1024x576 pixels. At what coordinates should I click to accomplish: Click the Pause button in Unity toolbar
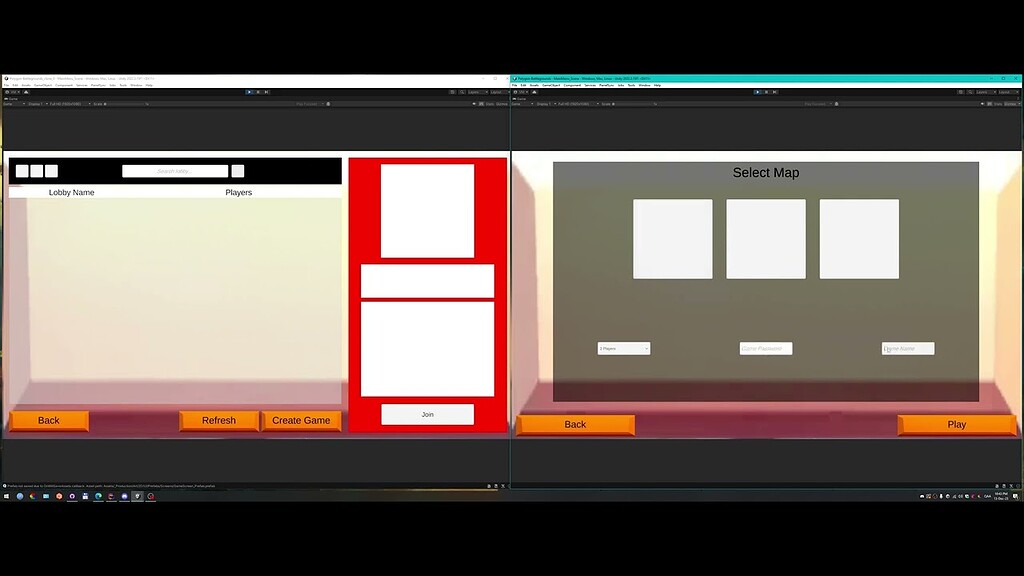257,91
